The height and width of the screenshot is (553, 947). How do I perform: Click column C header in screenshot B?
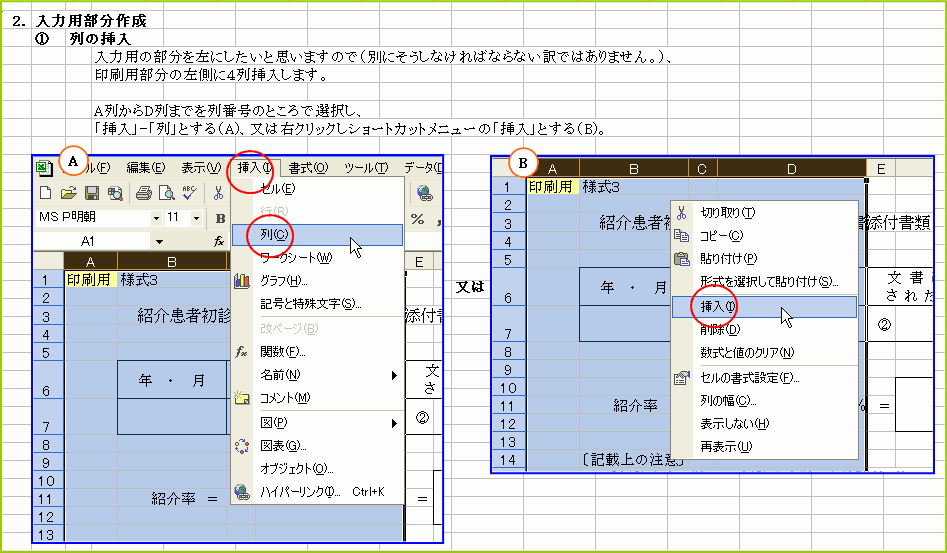click(702, 169)
